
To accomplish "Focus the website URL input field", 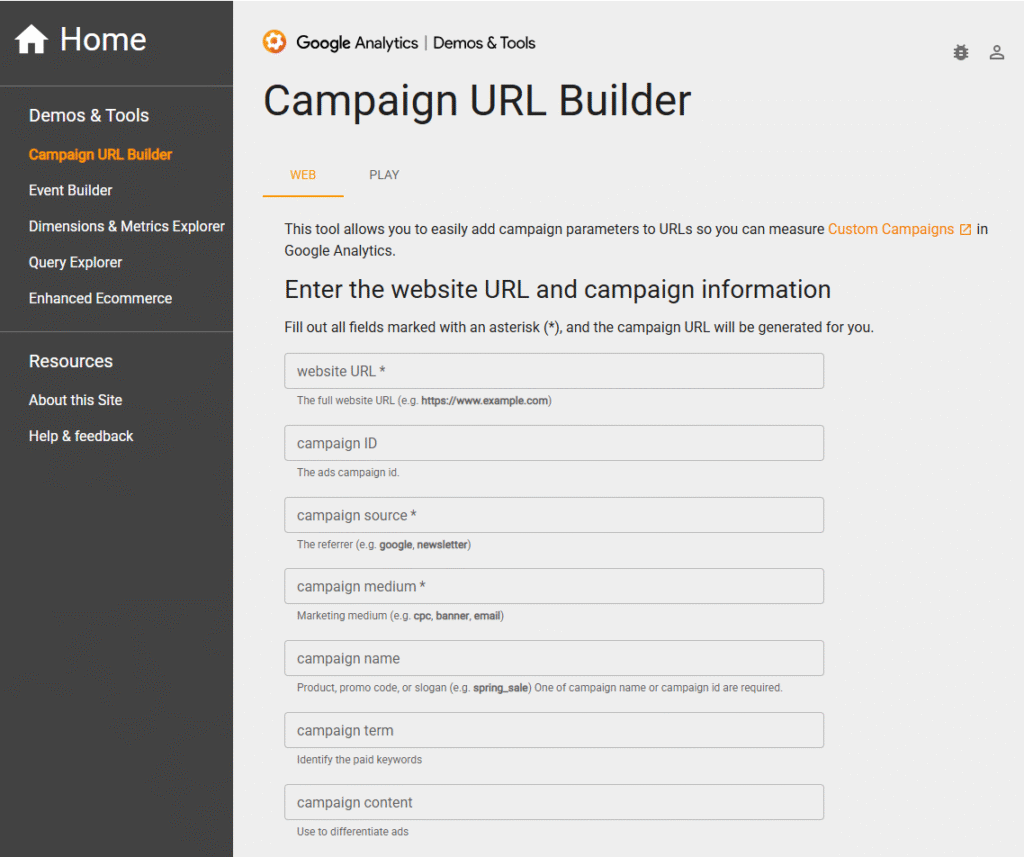I will tap(553, 371).
